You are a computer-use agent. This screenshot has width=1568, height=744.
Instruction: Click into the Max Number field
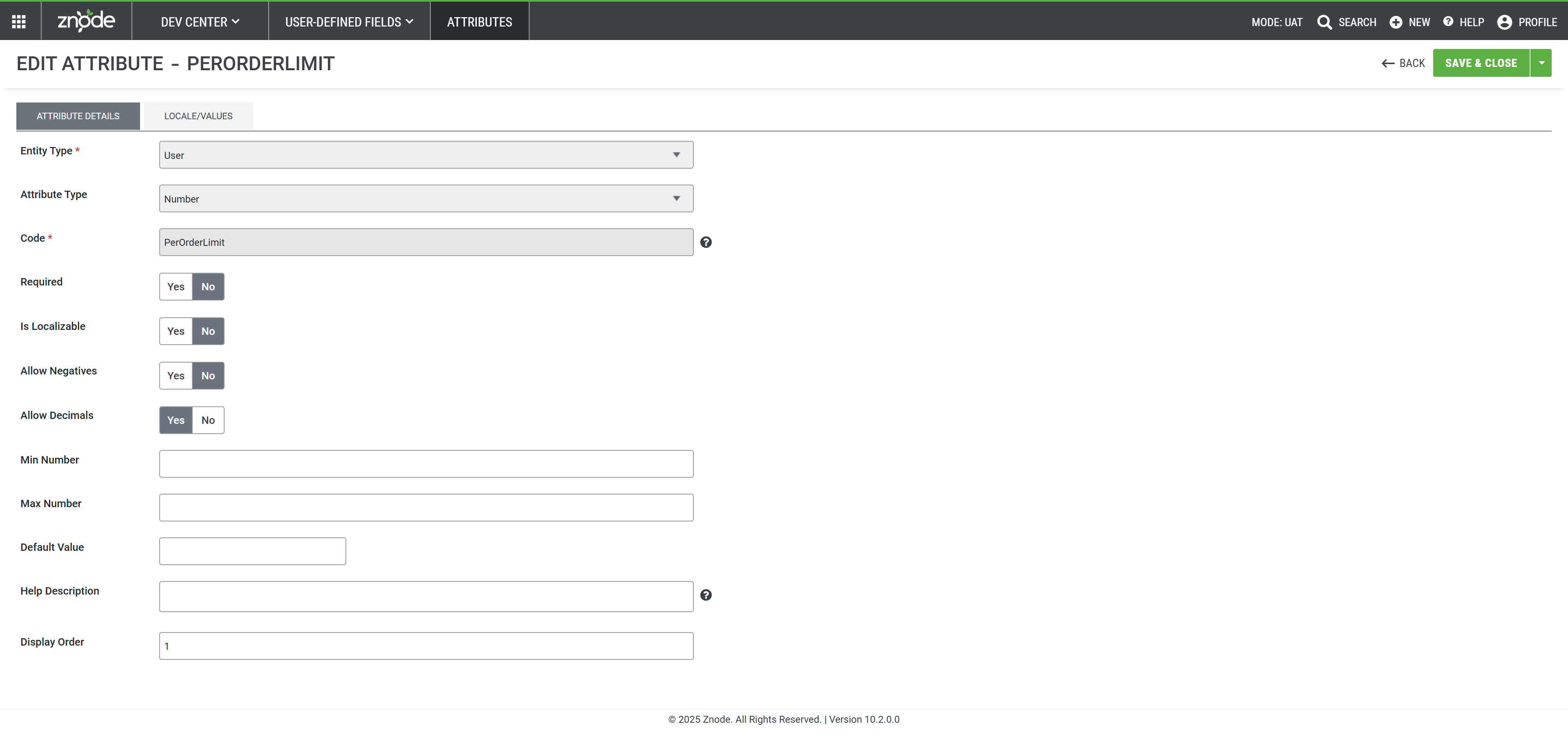(x=425, y=507)
